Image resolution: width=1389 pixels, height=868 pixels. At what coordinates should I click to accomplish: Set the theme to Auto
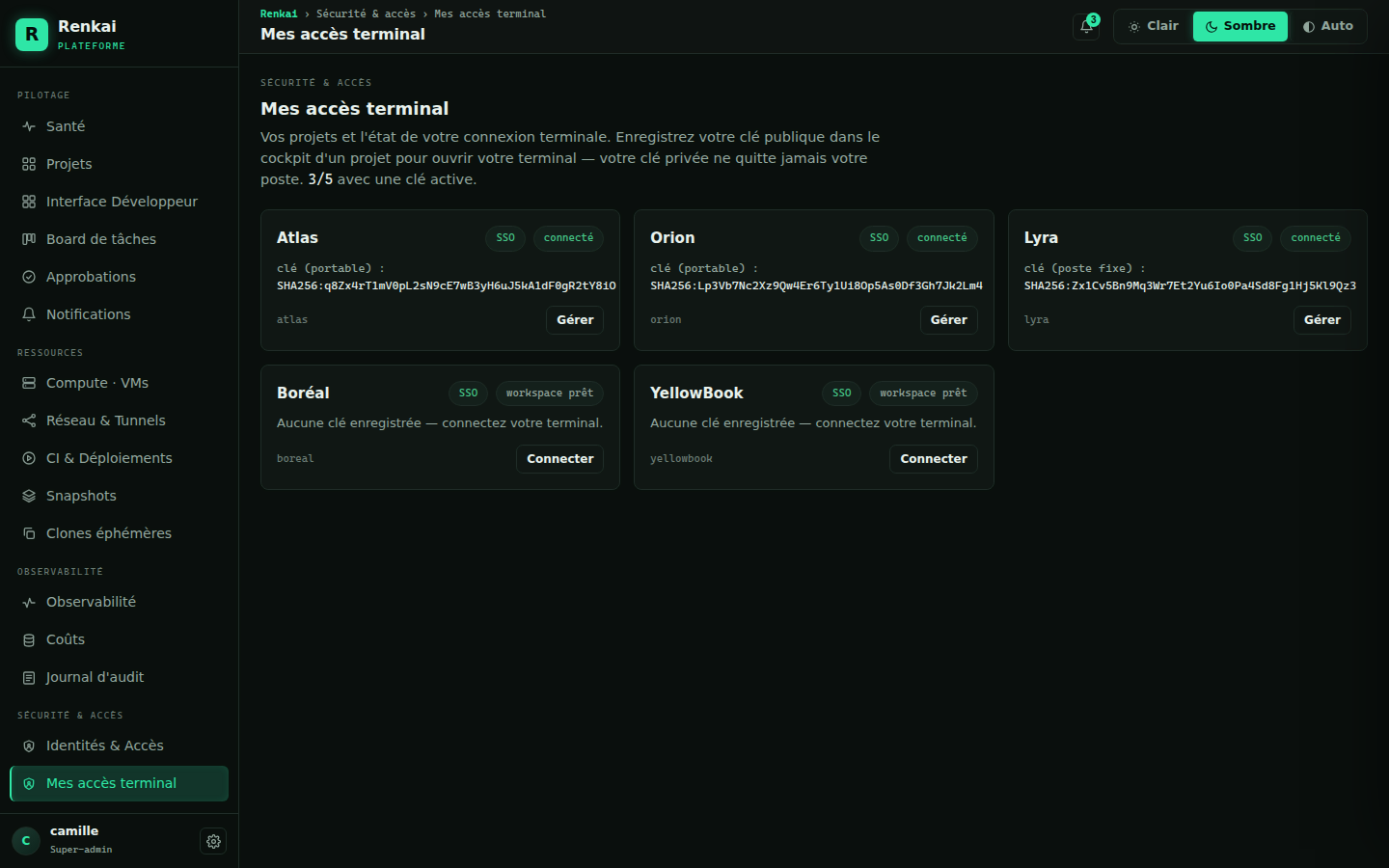(1328, 26)
